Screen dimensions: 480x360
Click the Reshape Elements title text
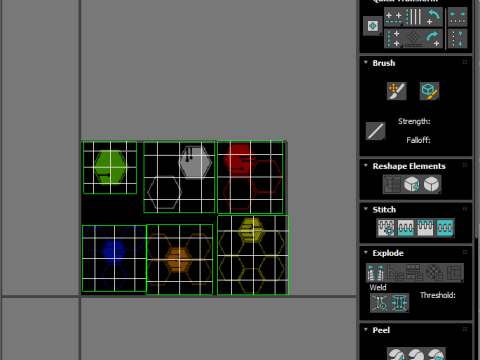click(x=409, y=166)
